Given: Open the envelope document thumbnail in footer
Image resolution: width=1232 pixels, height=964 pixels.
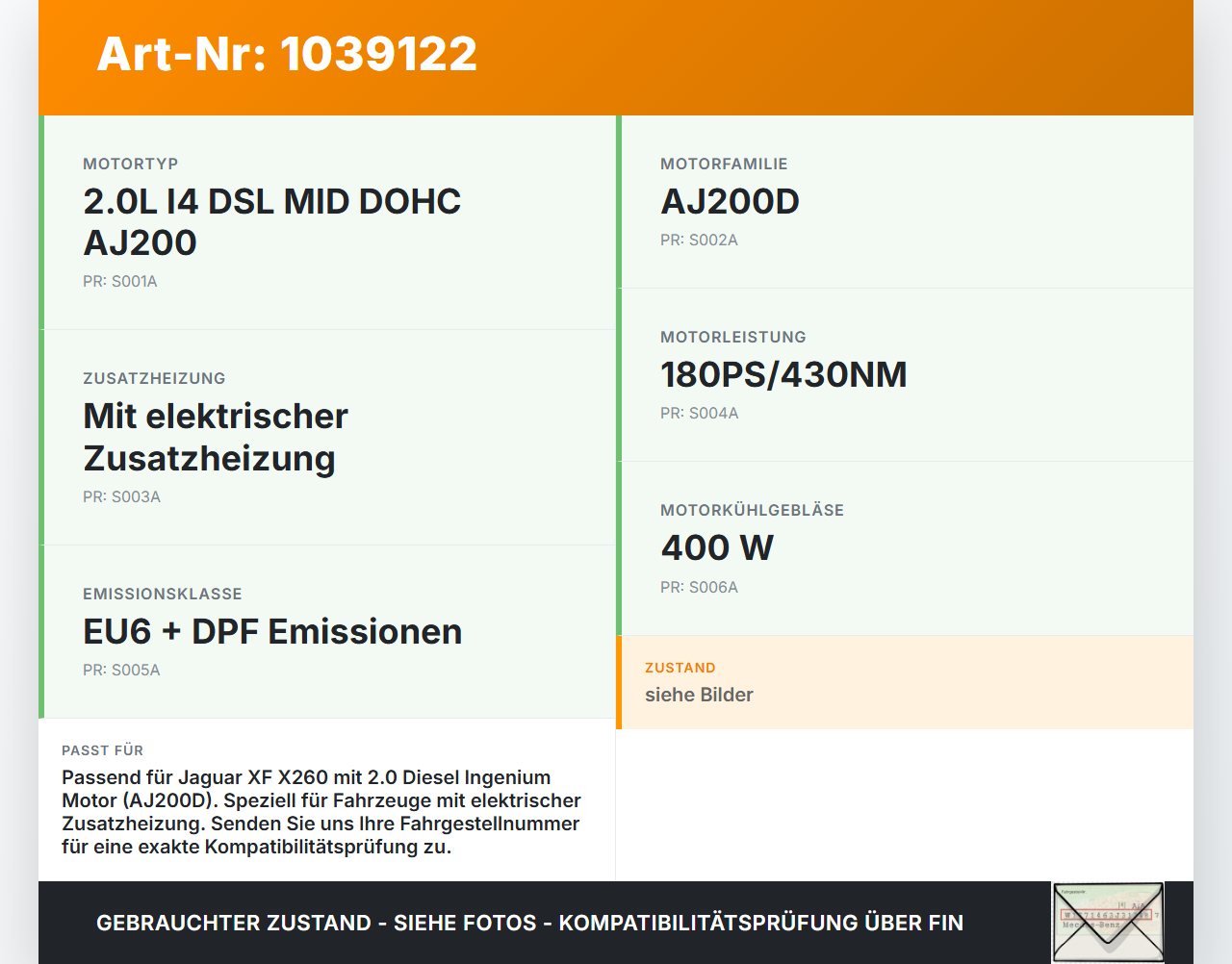Looking at the screenshot, I should 1108,923.
